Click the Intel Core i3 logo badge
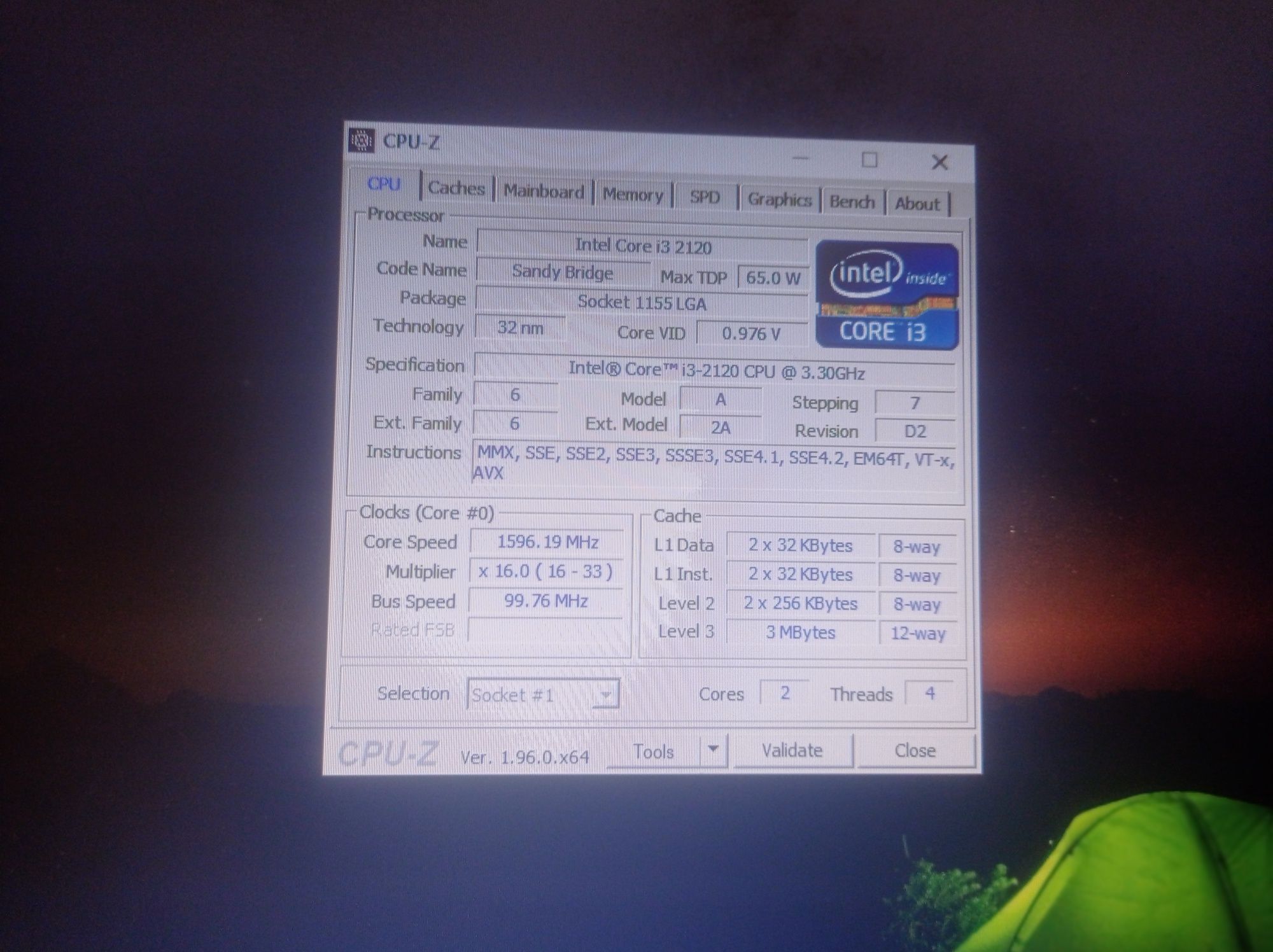 pyautogui.click(x=887, y=295)
